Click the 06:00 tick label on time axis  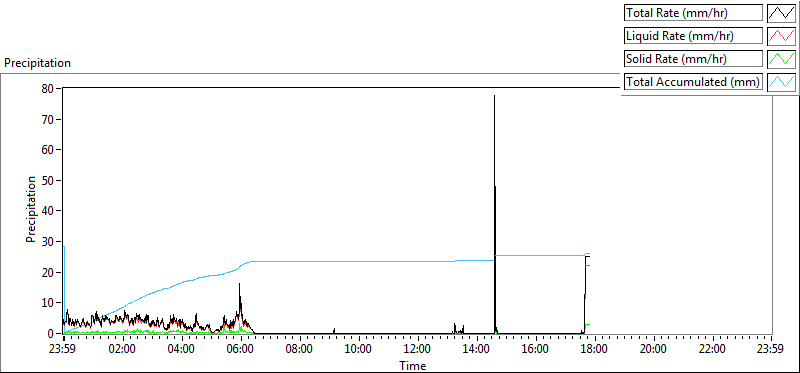tap(240, 350)
